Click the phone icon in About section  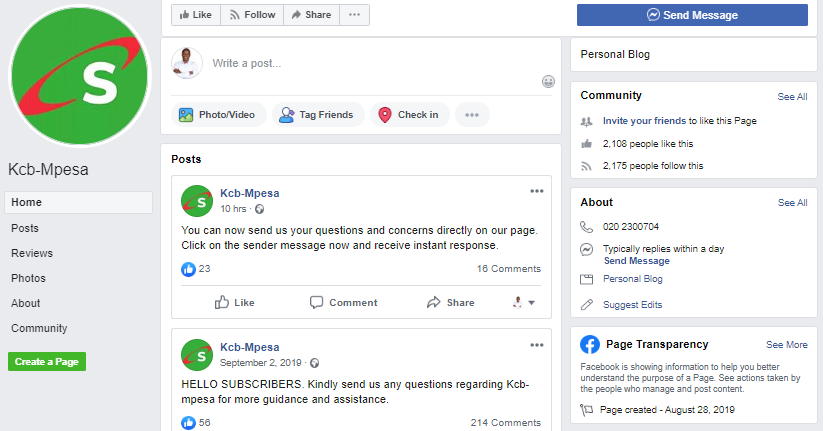pos(586,227)
